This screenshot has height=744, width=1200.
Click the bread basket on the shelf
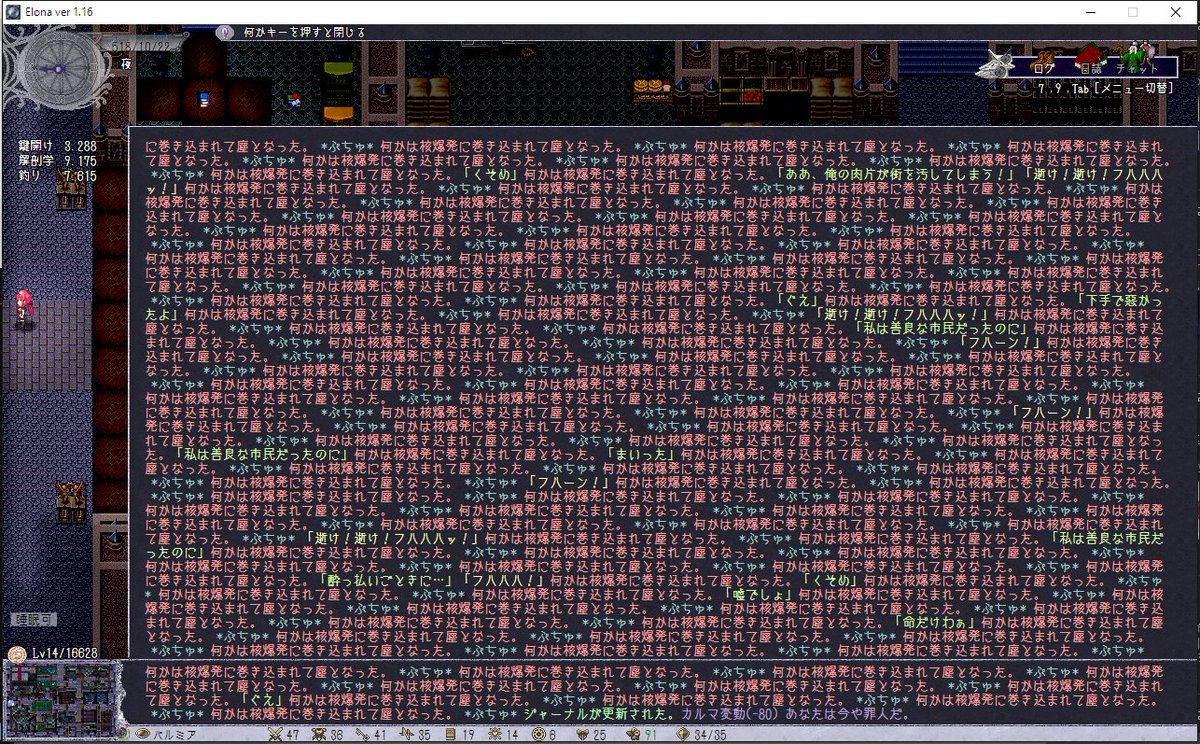(651, 90)
